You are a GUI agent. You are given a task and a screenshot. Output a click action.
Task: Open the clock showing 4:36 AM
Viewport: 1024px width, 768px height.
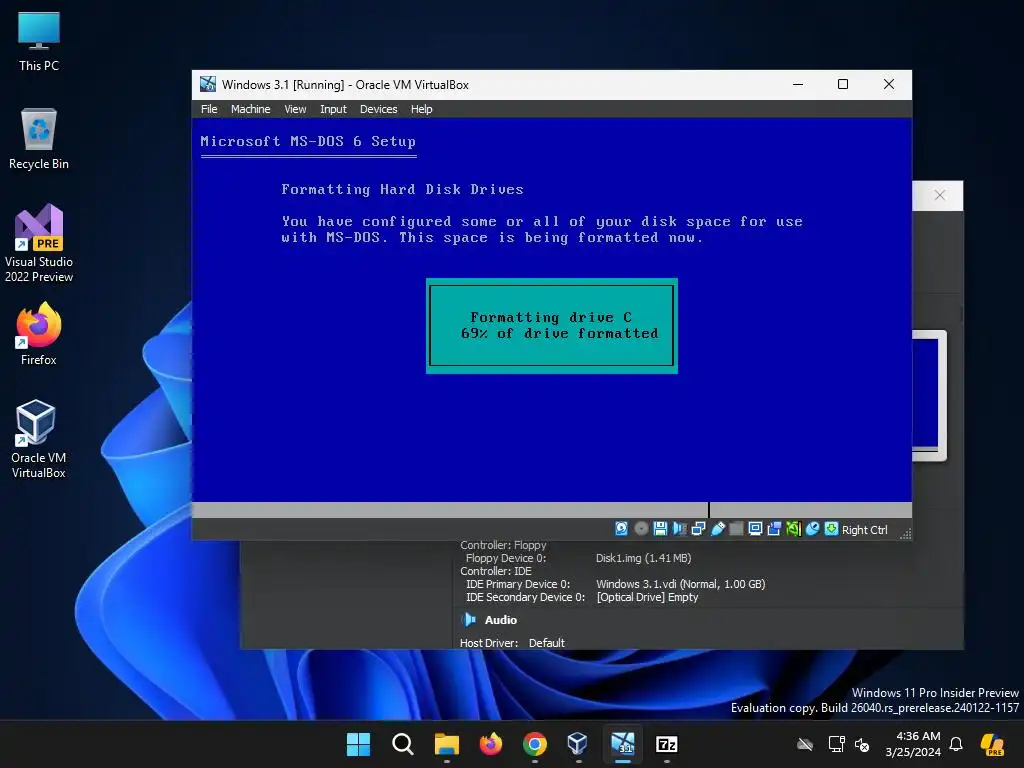[x=913, y=744]
